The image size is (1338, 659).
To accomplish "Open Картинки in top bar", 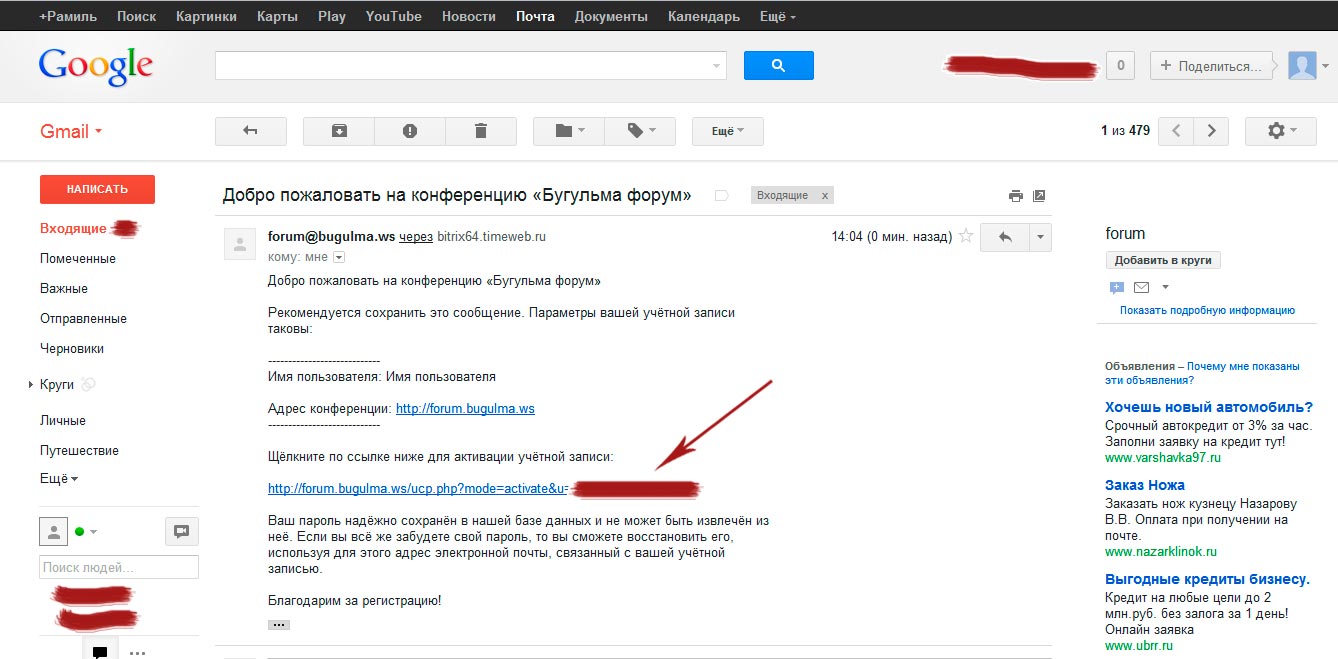I will coord(207,17).
